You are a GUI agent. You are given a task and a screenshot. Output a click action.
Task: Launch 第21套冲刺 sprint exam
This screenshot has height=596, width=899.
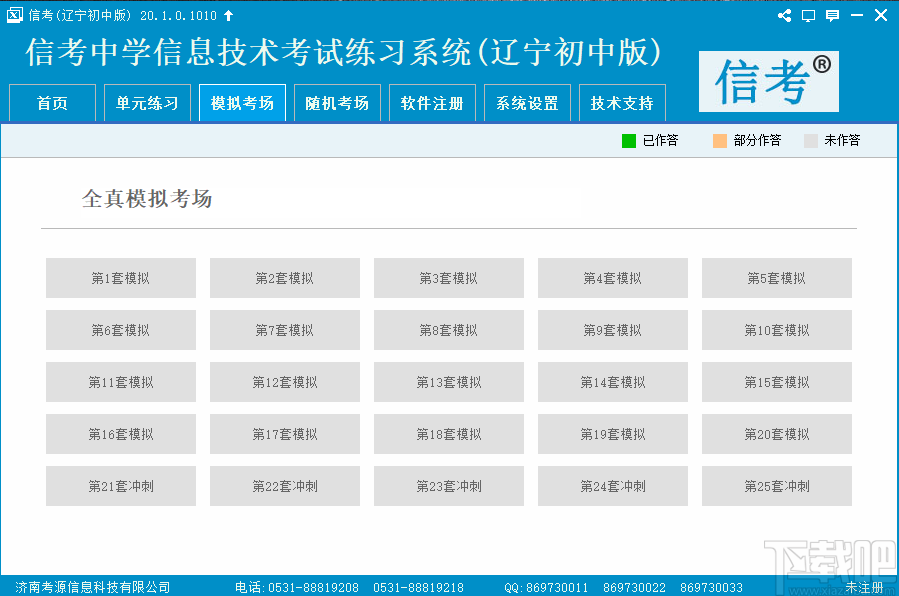120,486
